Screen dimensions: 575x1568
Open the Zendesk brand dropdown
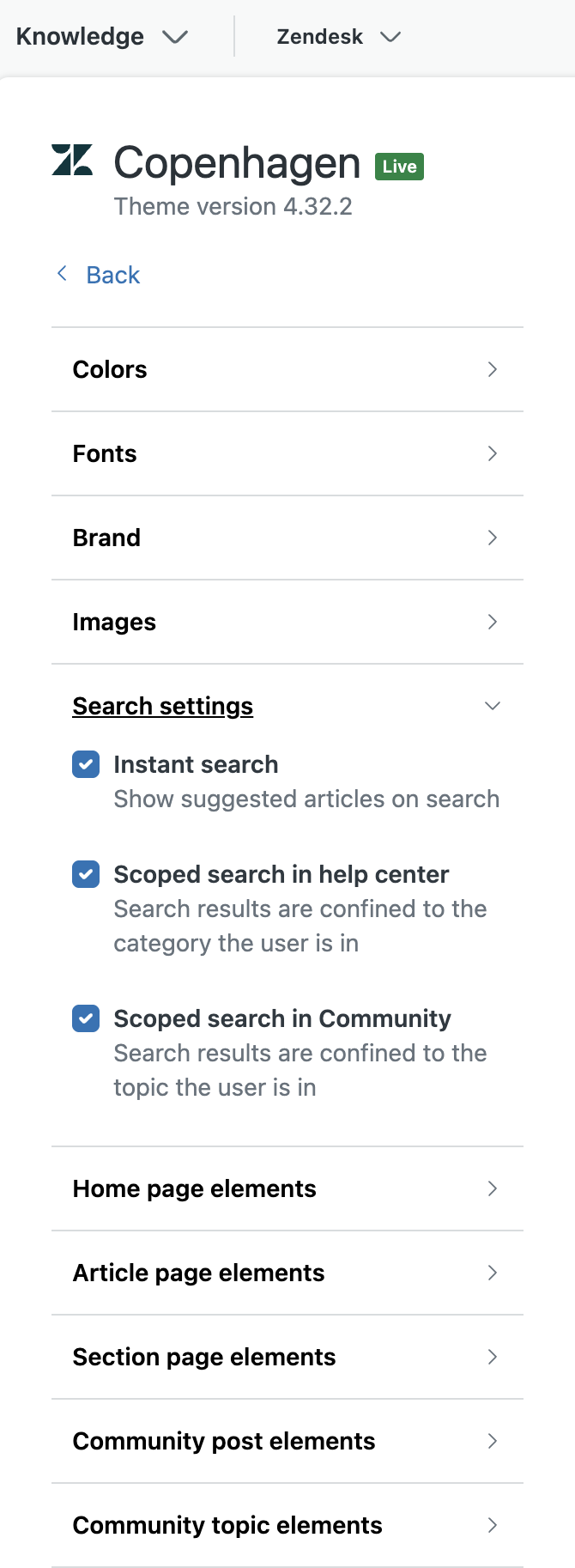point(338,37)
